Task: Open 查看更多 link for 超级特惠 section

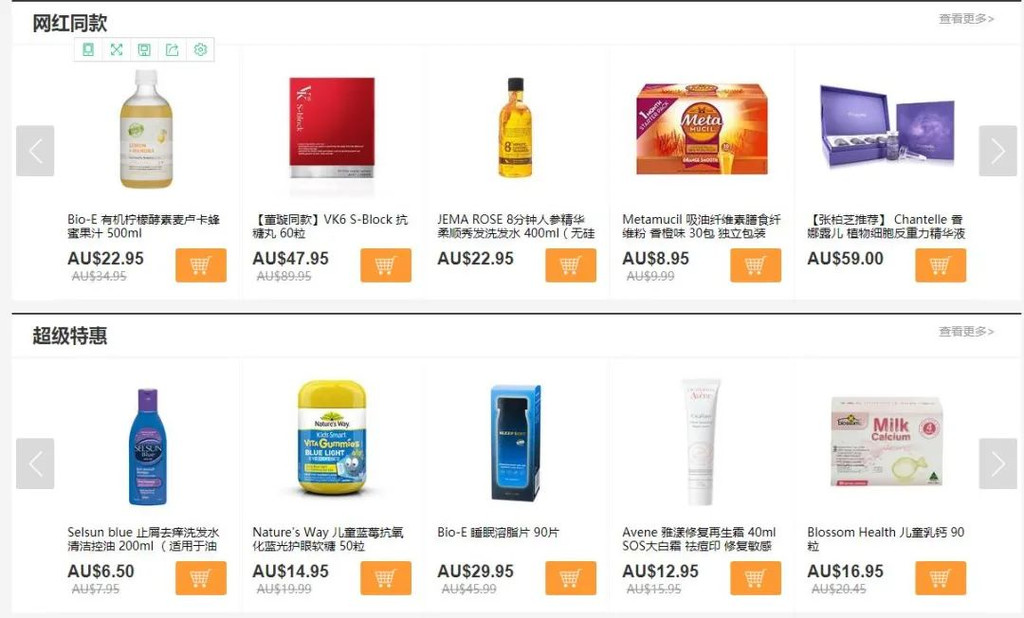Action: coord(966,332)
